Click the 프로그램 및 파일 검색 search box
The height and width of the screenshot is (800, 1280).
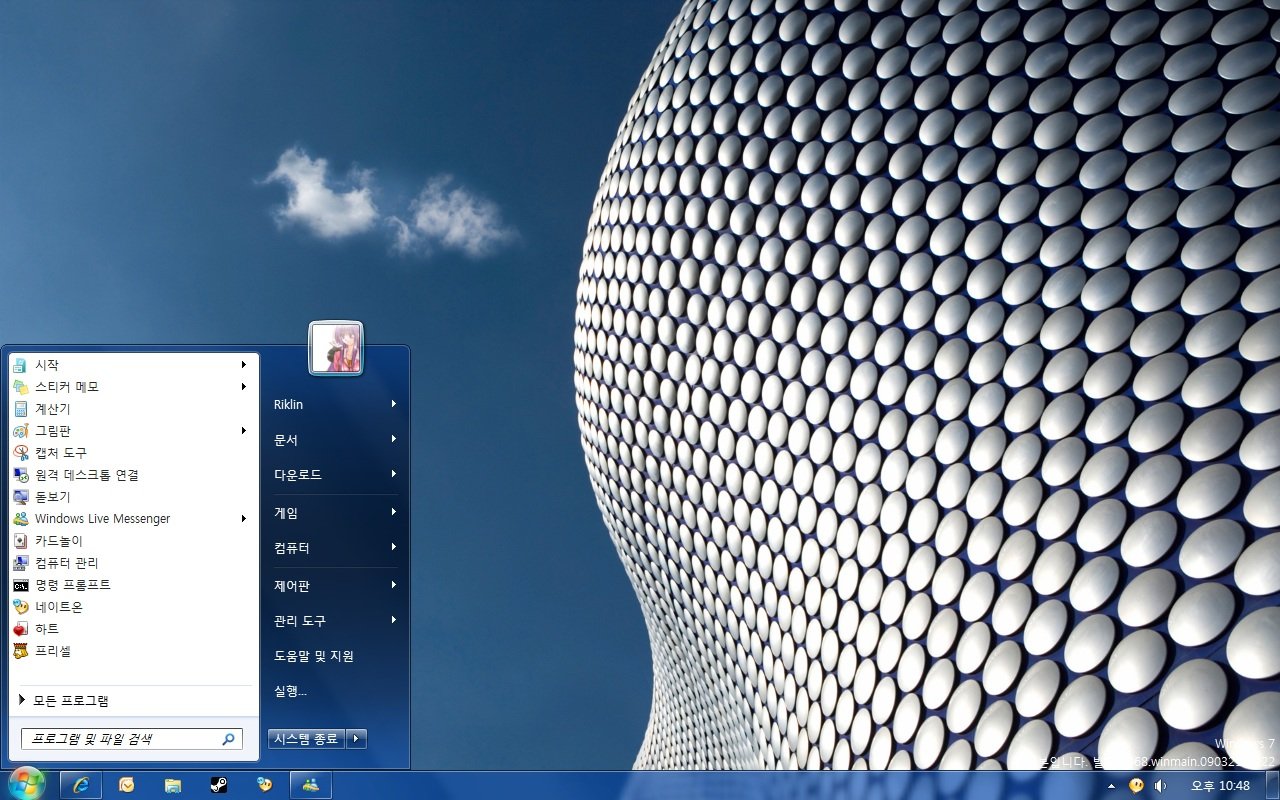click(120, 739)
